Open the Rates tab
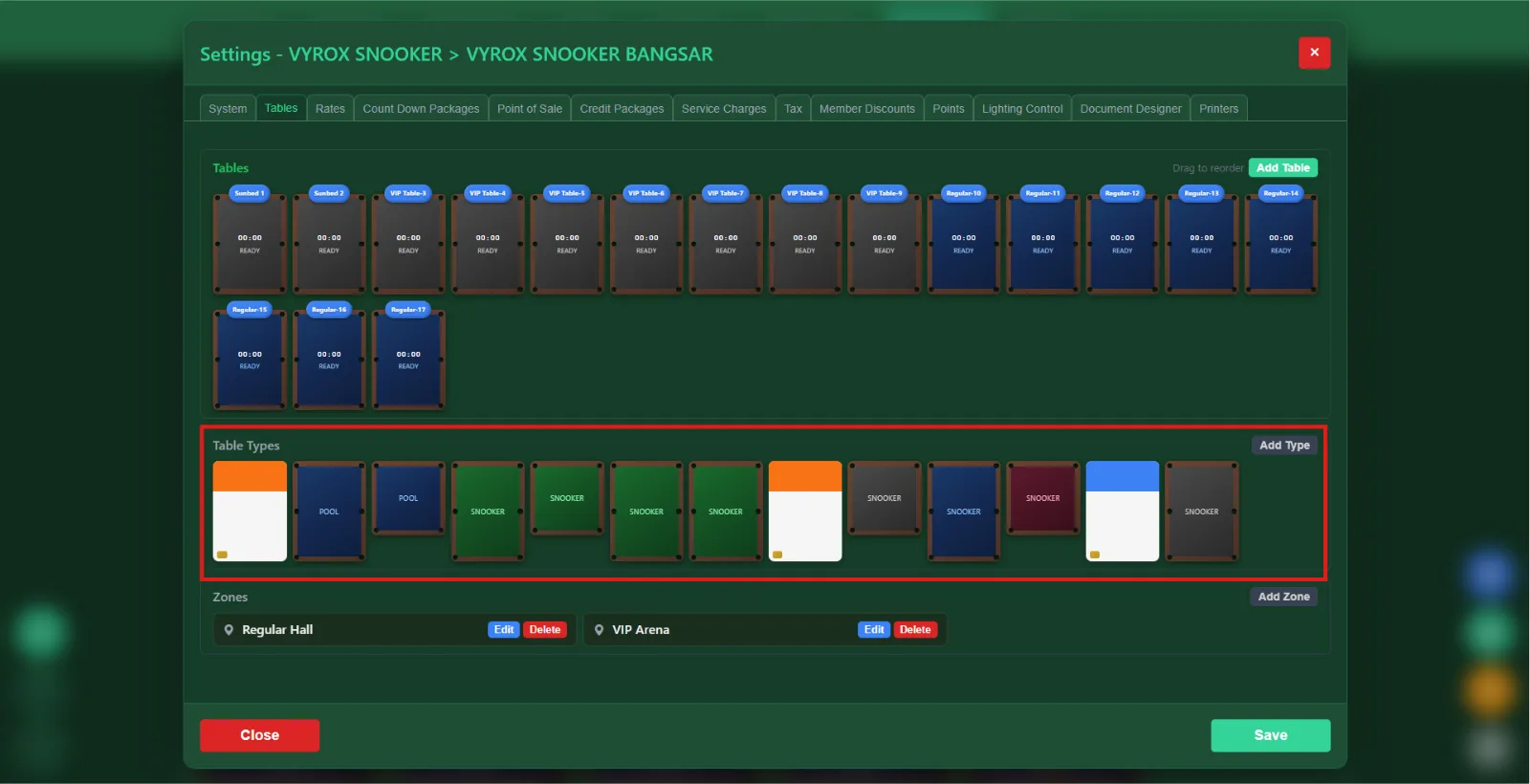Viewport: 1530px width, 784px height. click(330, 108)
